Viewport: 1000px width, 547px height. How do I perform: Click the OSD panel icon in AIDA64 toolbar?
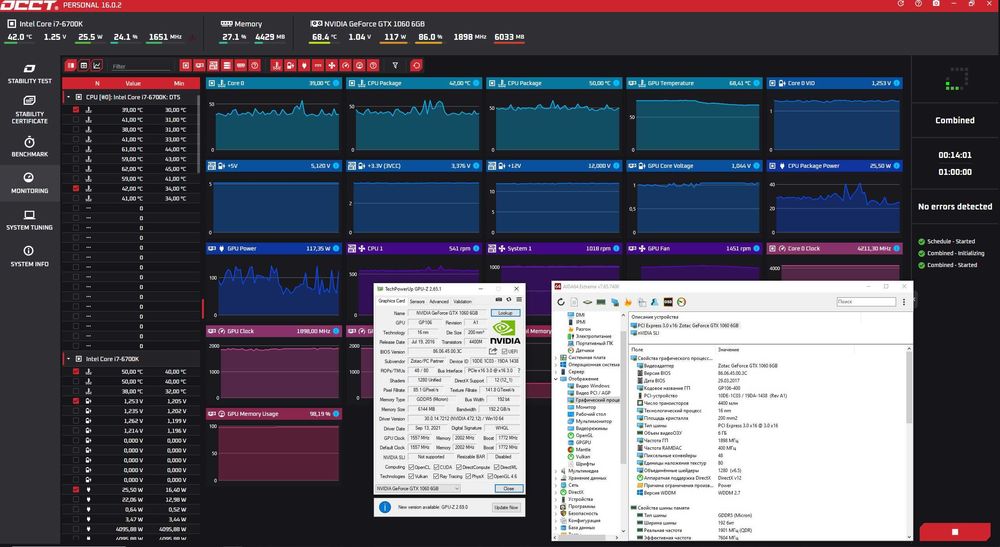tap(668, 302)
